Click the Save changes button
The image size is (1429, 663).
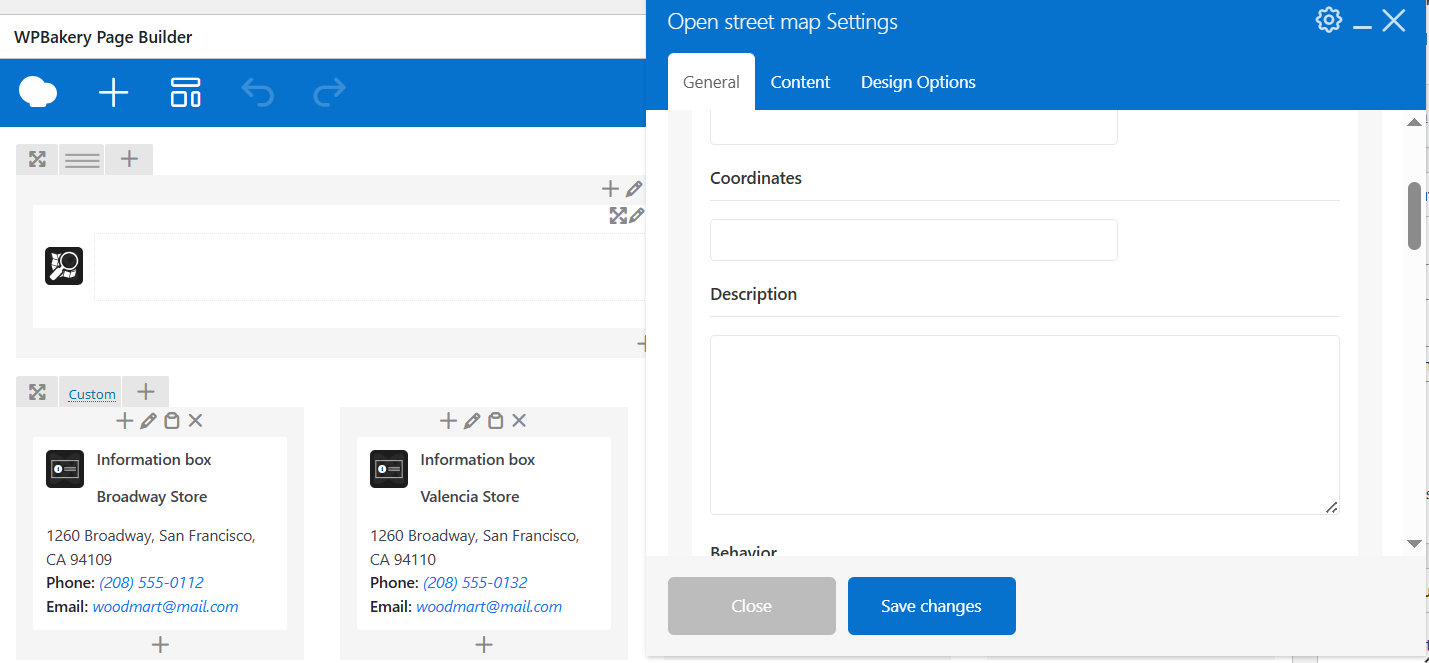pos(932,606)
